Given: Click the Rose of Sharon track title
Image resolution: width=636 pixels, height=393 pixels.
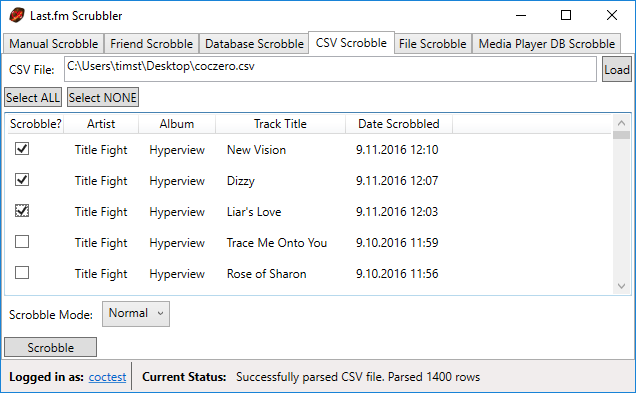Looking at the screenshot, I should coord(266,274).
